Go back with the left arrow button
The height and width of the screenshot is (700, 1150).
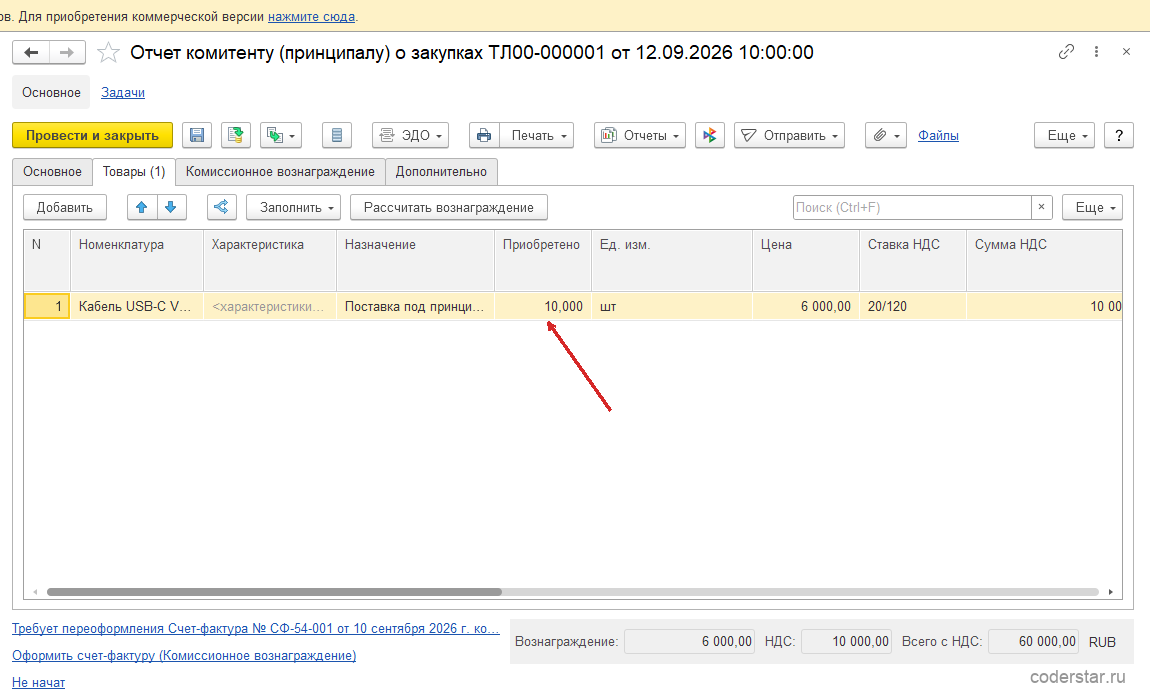click(x=31, y=53)
